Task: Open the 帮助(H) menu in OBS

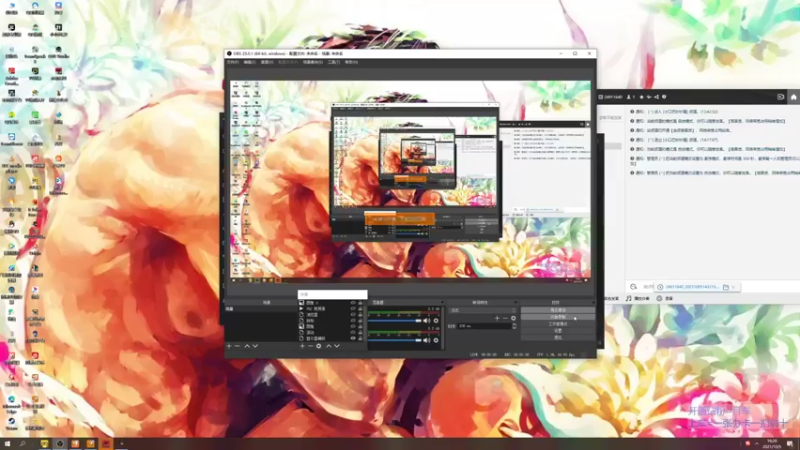Action: 351,62
